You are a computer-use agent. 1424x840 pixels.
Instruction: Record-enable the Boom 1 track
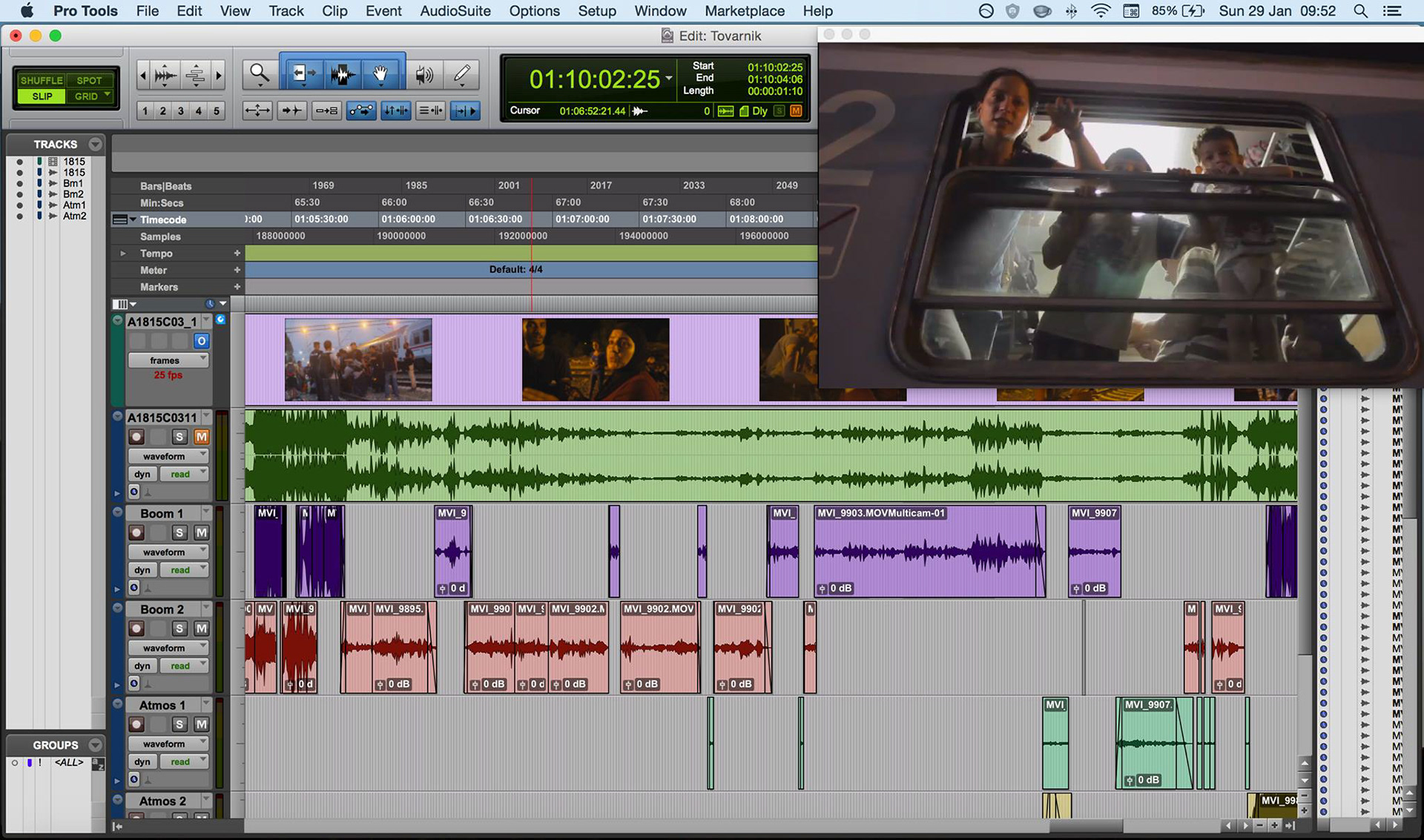click(x=136, y=532)
